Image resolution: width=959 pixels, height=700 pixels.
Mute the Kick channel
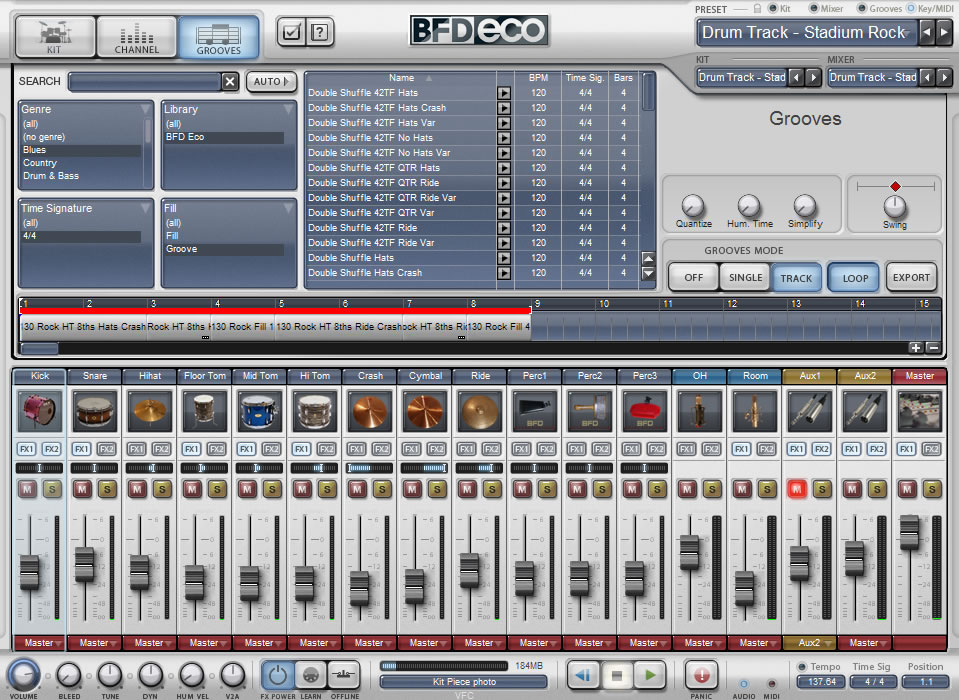click(x=27, y=489)
